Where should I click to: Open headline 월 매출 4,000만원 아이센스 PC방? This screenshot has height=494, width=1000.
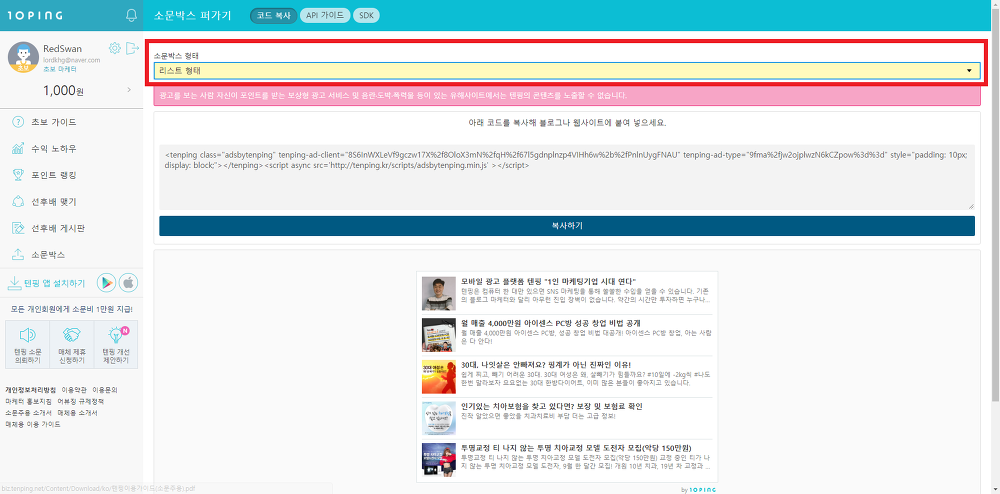(x=550, y=323)
